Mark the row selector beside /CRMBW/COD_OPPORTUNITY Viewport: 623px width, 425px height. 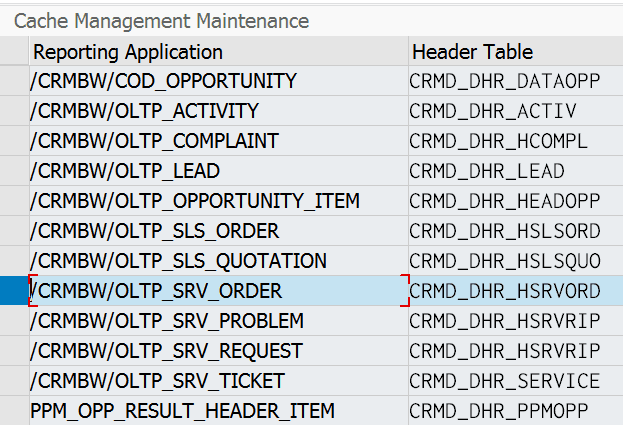14,82
